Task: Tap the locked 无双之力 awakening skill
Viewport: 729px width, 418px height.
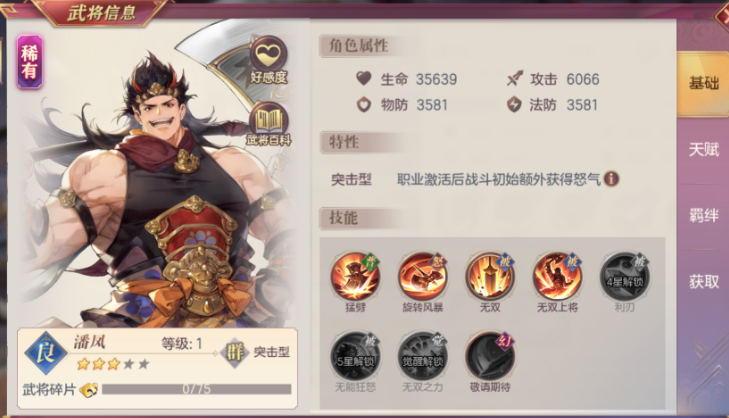Action: pos(423,356)
